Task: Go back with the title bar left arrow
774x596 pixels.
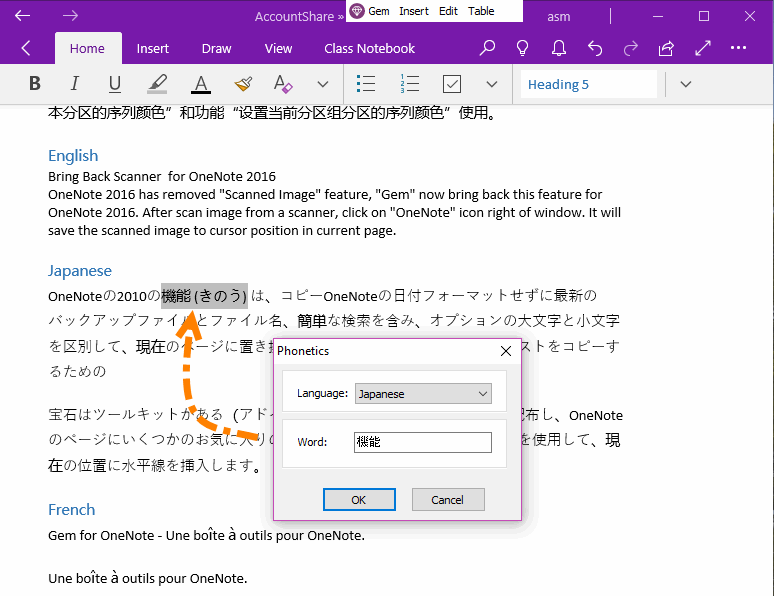Action: tap(22, 16)
